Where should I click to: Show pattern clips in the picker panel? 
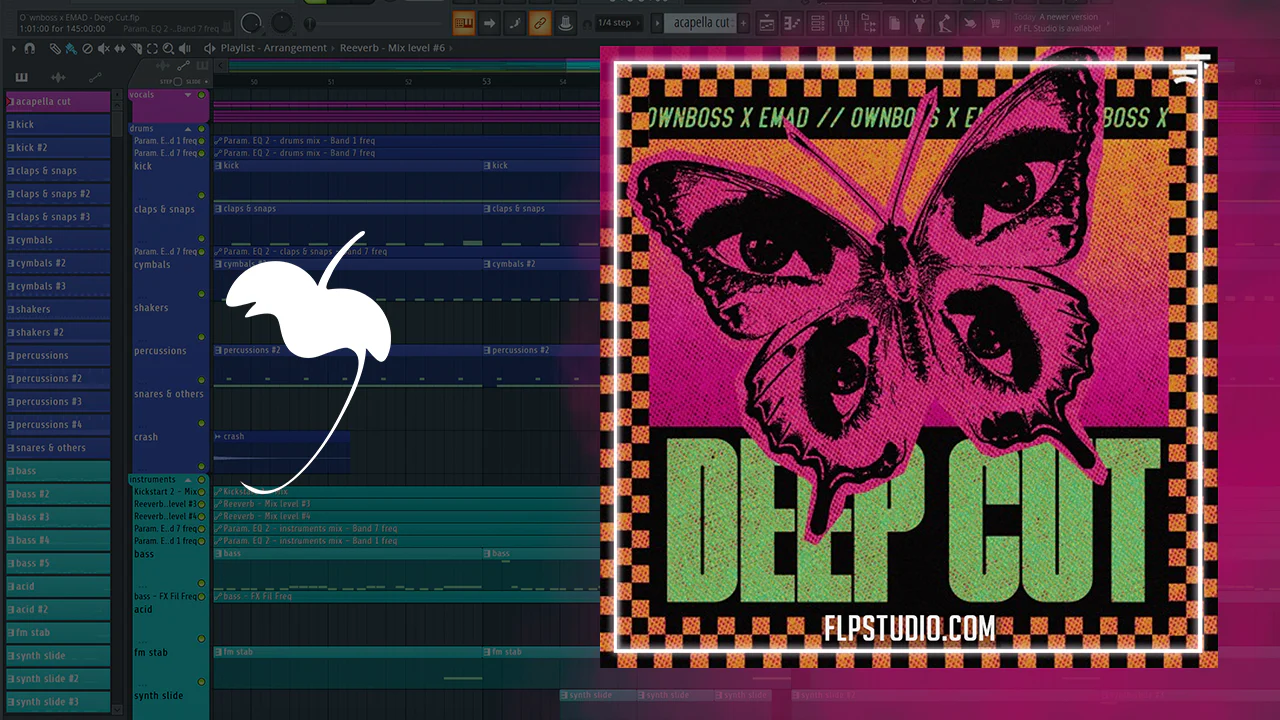pyautogui.click(x=21, y=78)
